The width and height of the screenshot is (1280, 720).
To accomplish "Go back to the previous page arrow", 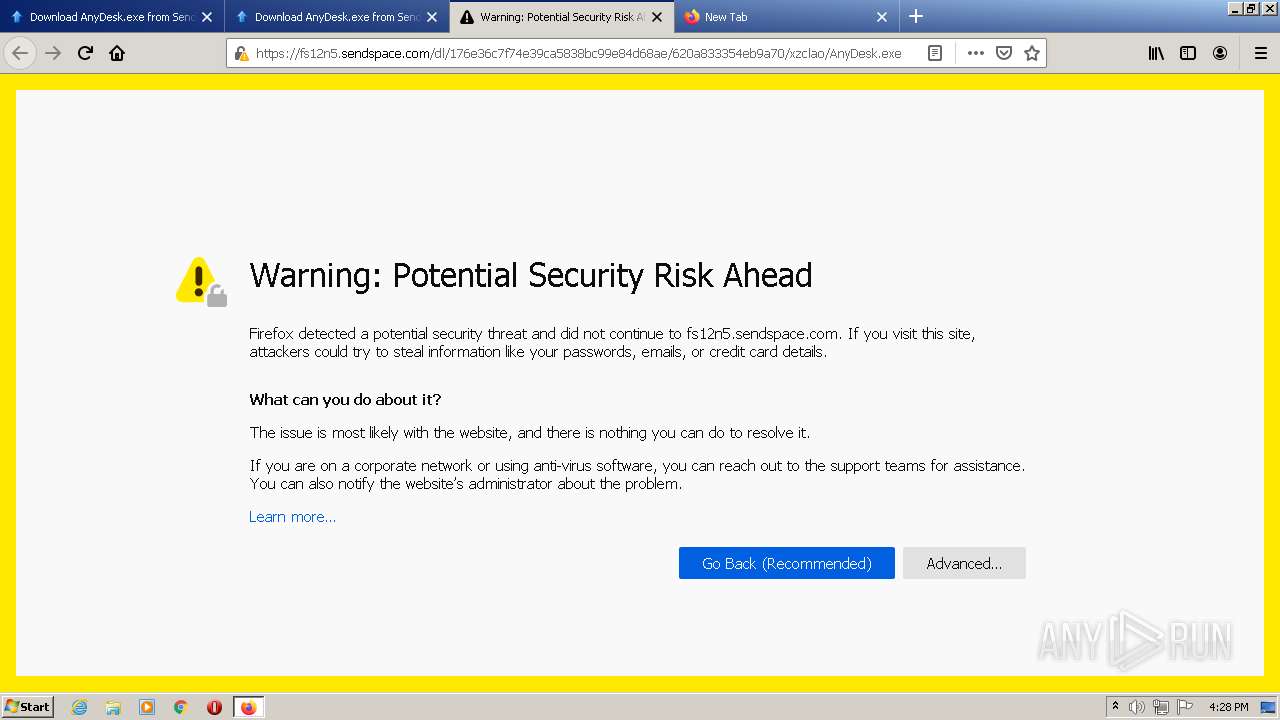I will (x=20, y=53).
